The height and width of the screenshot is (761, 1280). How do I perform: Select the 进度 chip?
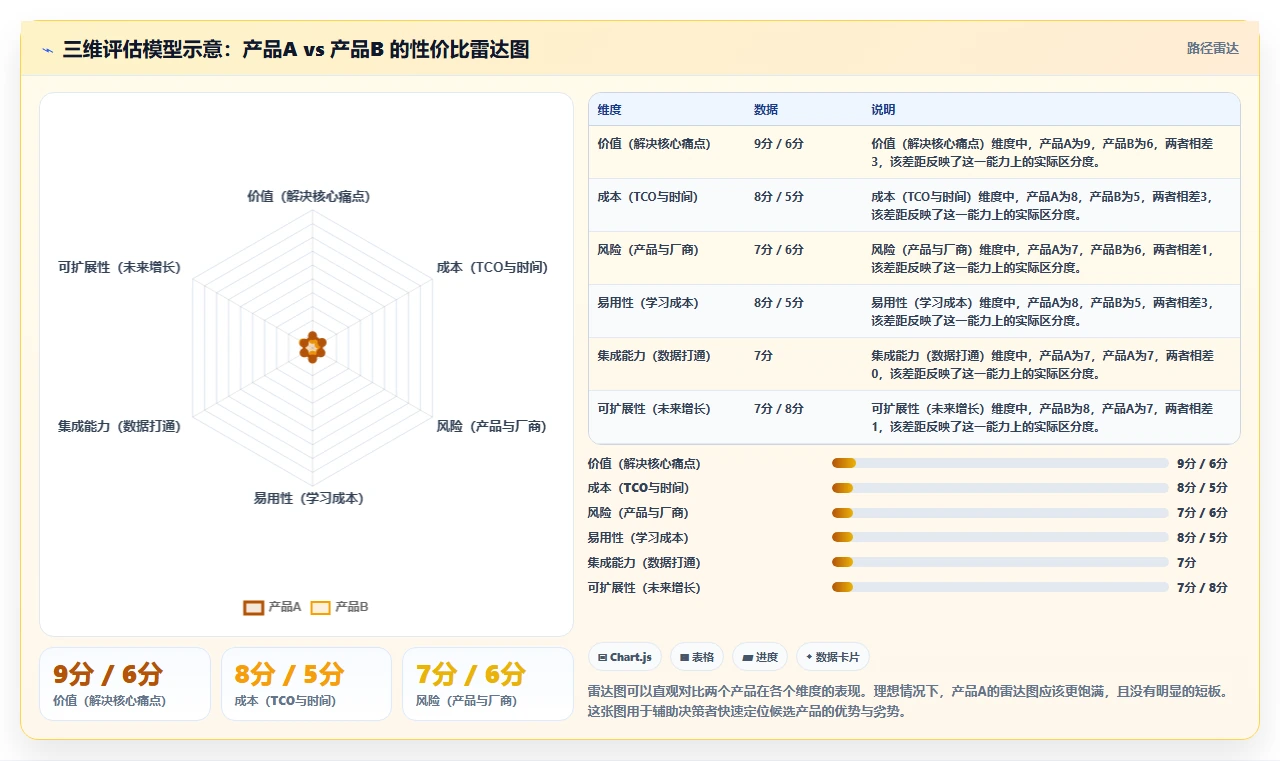760,657
